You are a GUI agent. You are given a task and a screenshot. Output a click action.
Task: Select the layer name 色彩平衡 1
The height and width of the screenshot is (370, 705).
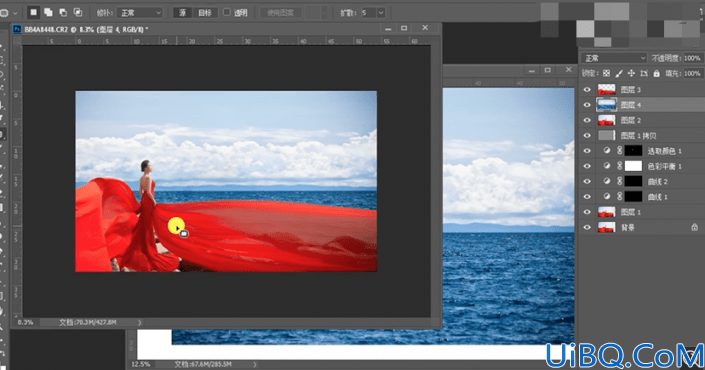pyautogui.click(x=665, y=166)
